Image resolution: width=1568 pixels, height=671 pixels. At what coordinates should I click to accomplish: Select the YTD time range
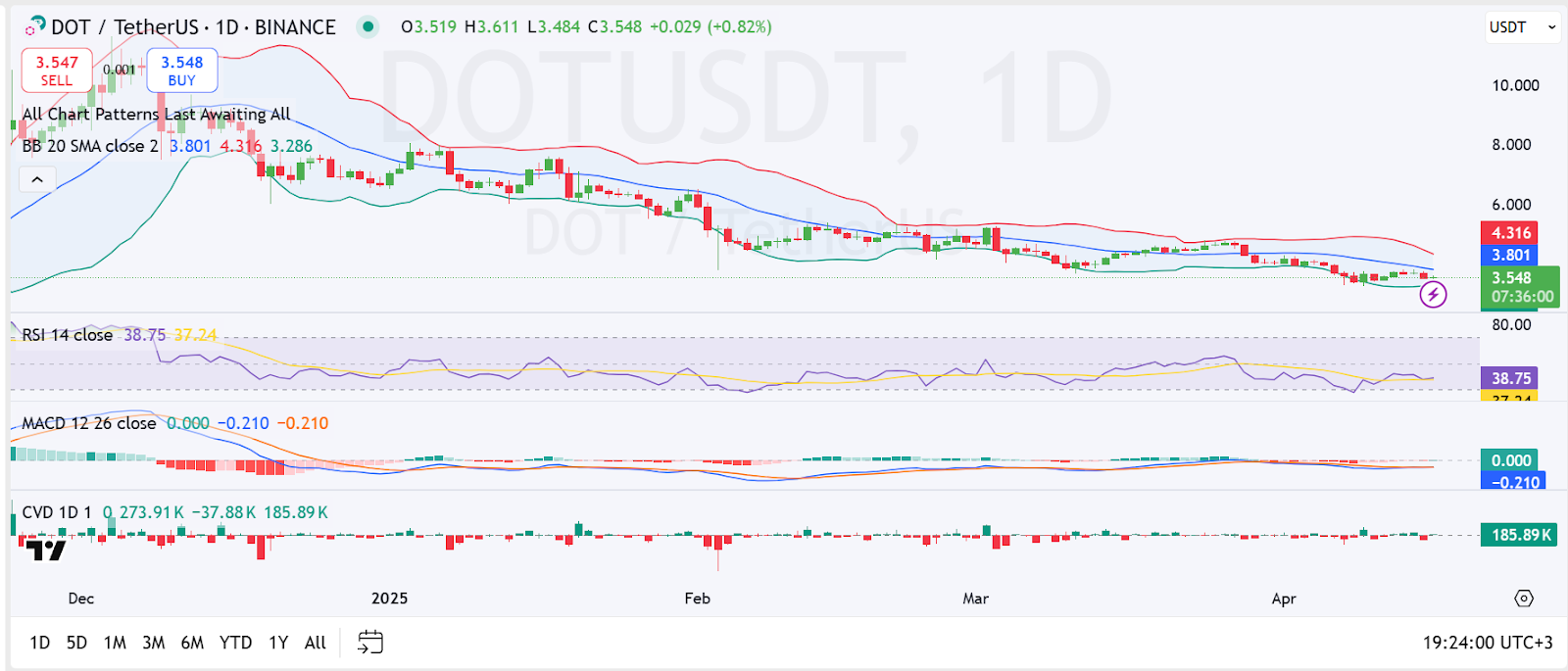click(235, 643)
